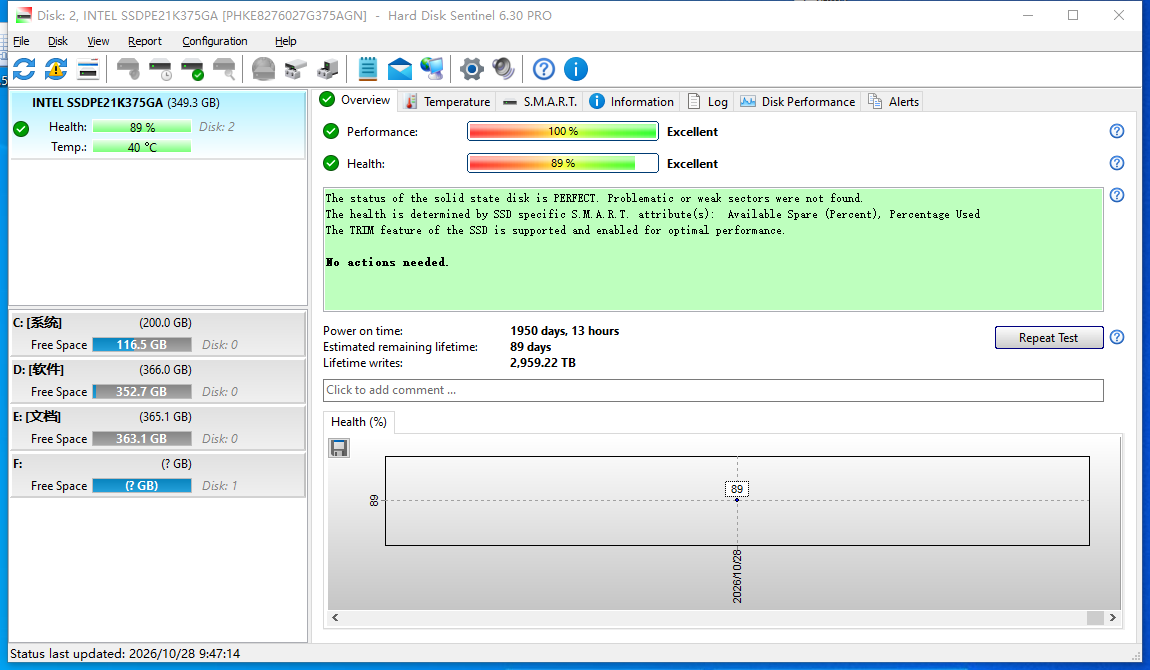The image size is (1150, 670).
Task: Switch to the S.M.A.R.T. tab
Action: pos(541,102)
